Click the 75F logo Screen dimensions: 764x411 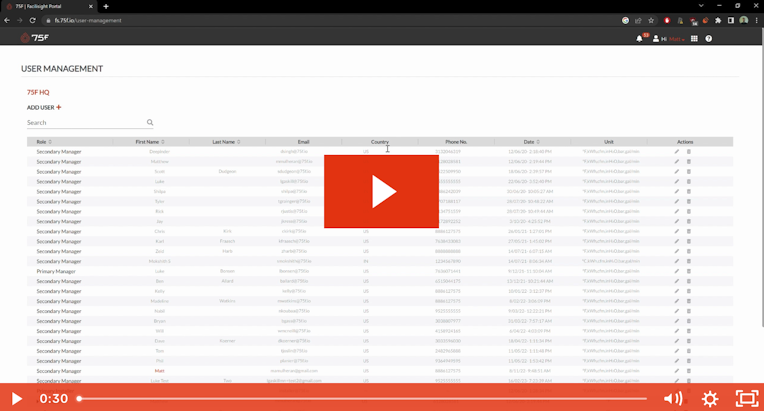click(35, 37)
